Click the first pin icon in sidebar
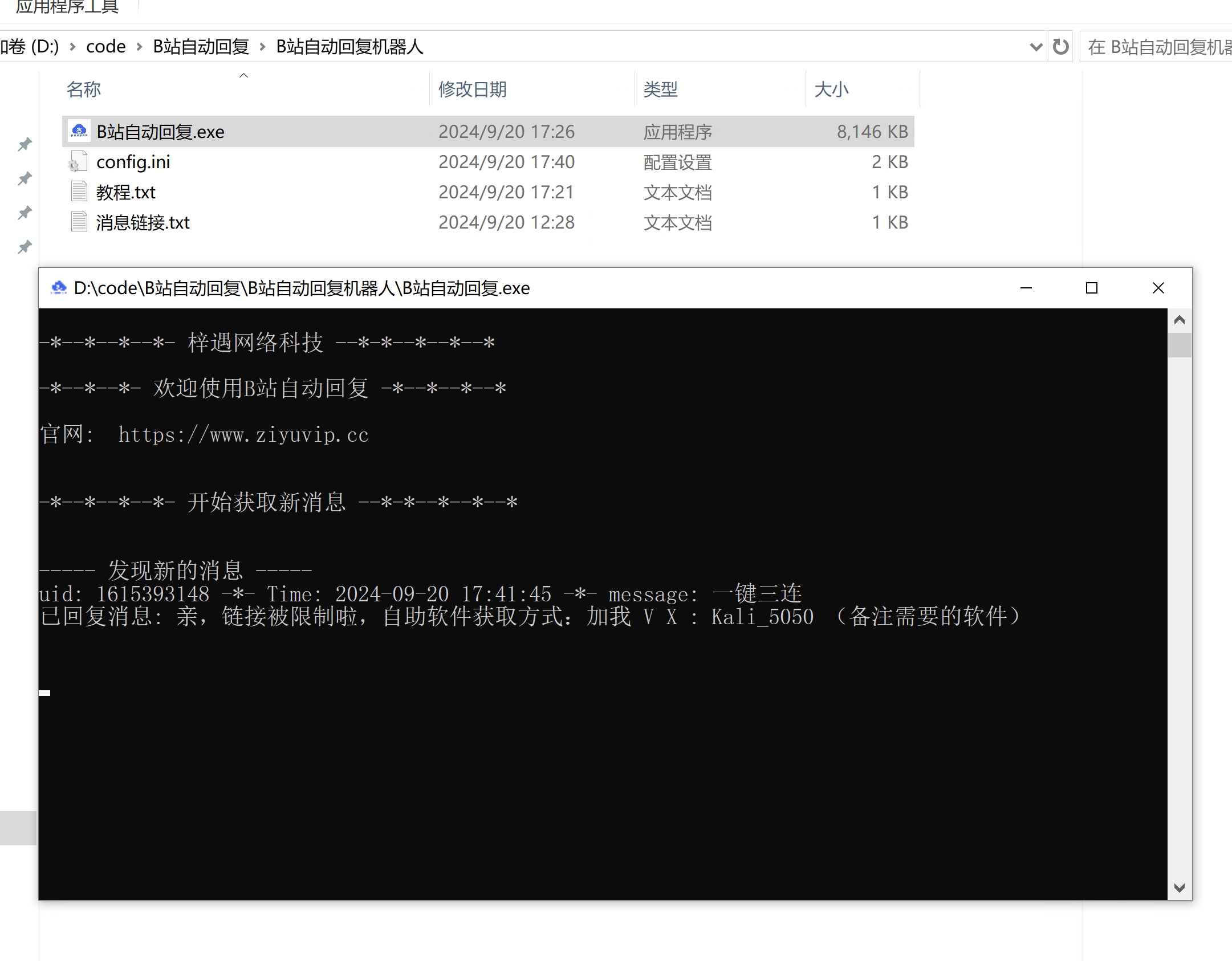 click(25, 144)
